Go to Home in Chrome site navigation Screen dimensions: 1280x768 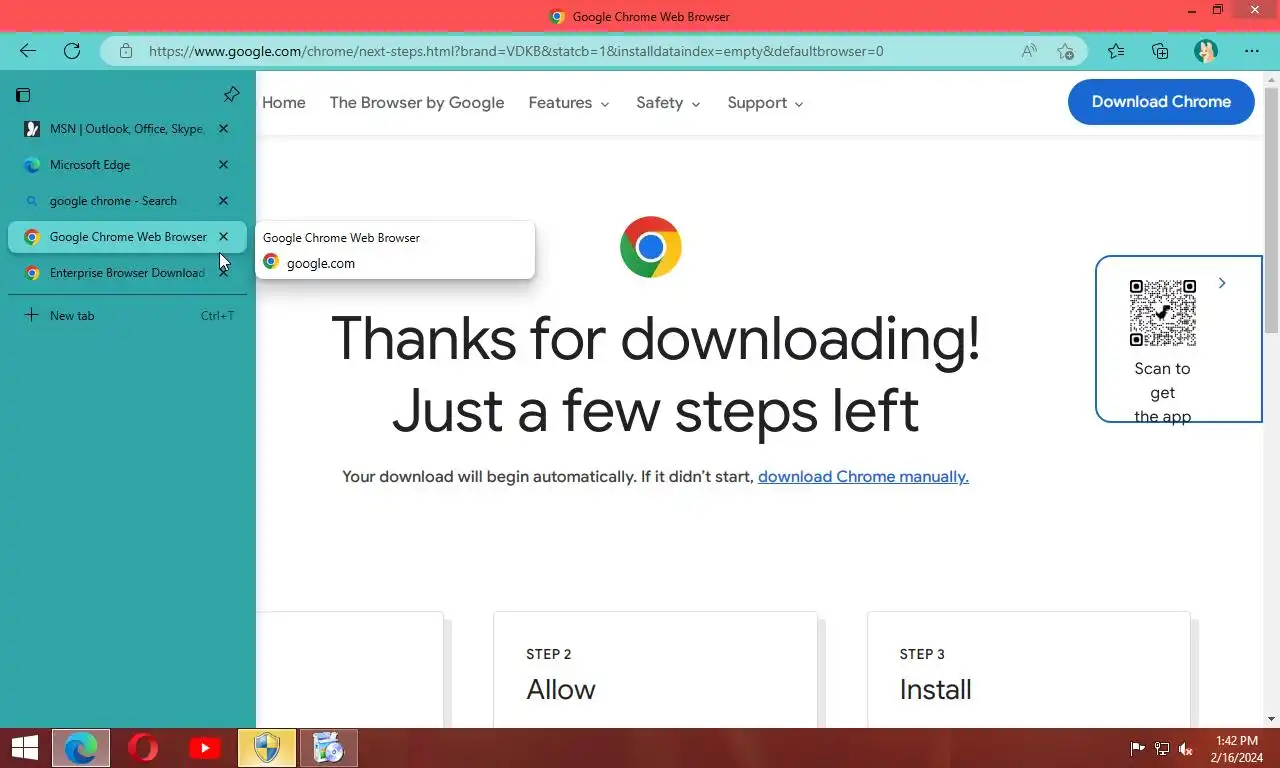pyautogui.click(x=284, y=103)
